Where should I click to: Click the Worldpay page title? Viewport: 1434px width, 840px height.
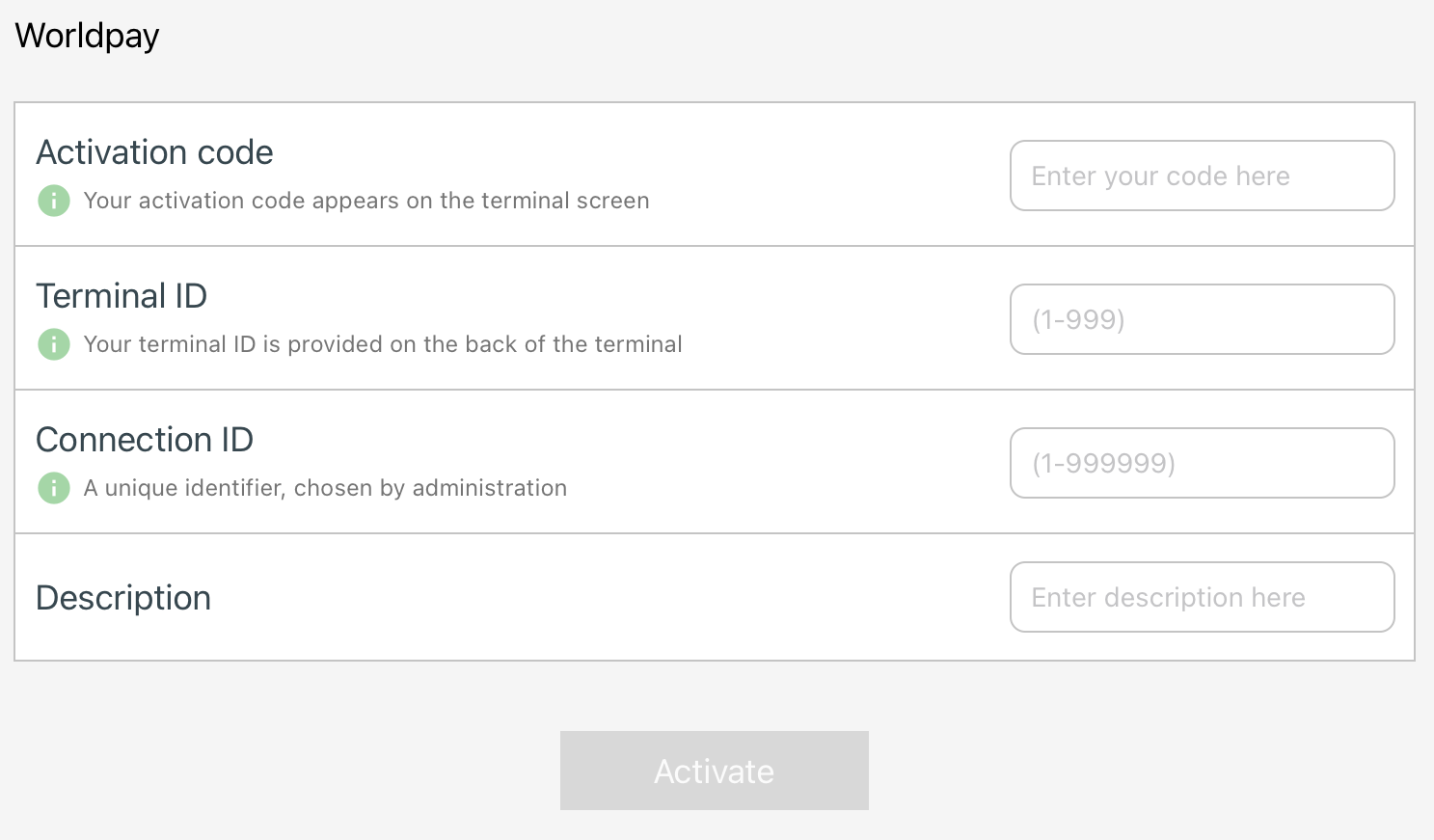click(x=87, y=36)
